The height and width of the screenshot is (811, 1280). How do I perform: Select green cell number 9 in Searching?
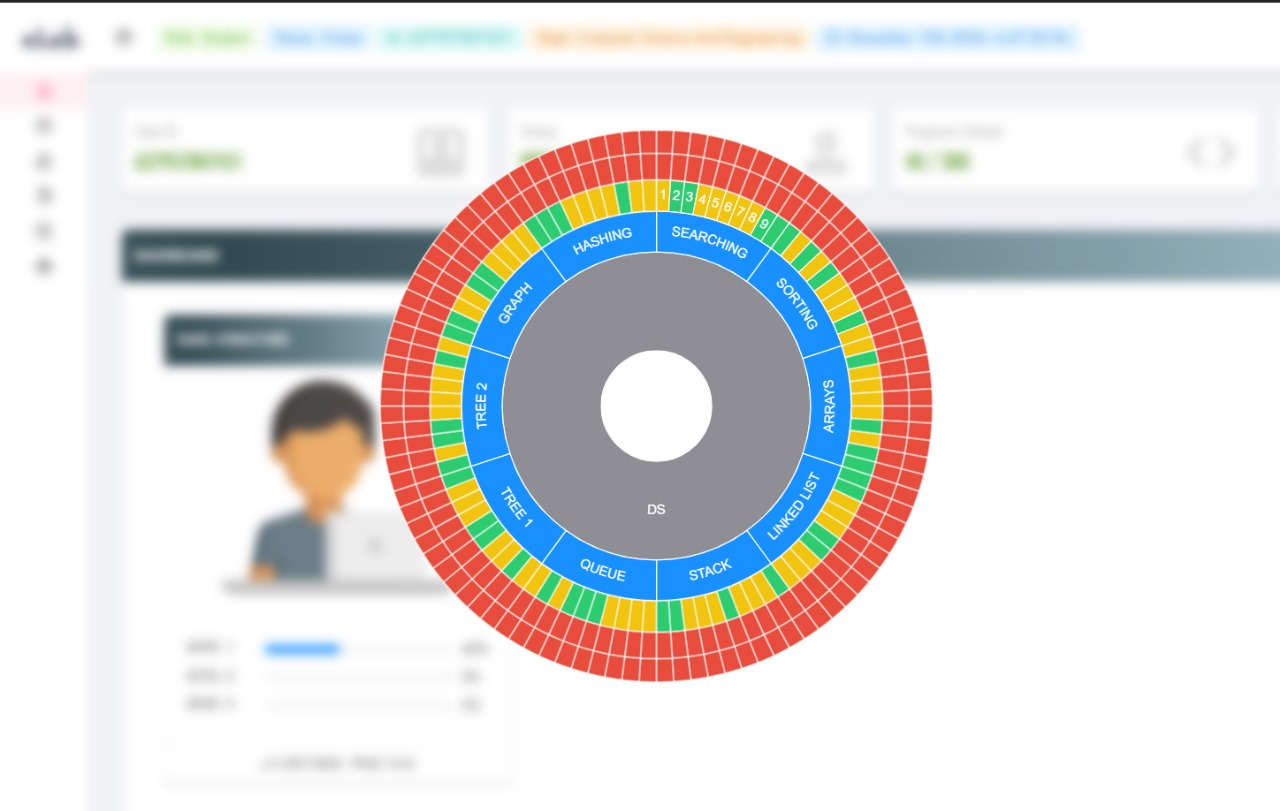(x=764, y=224)
